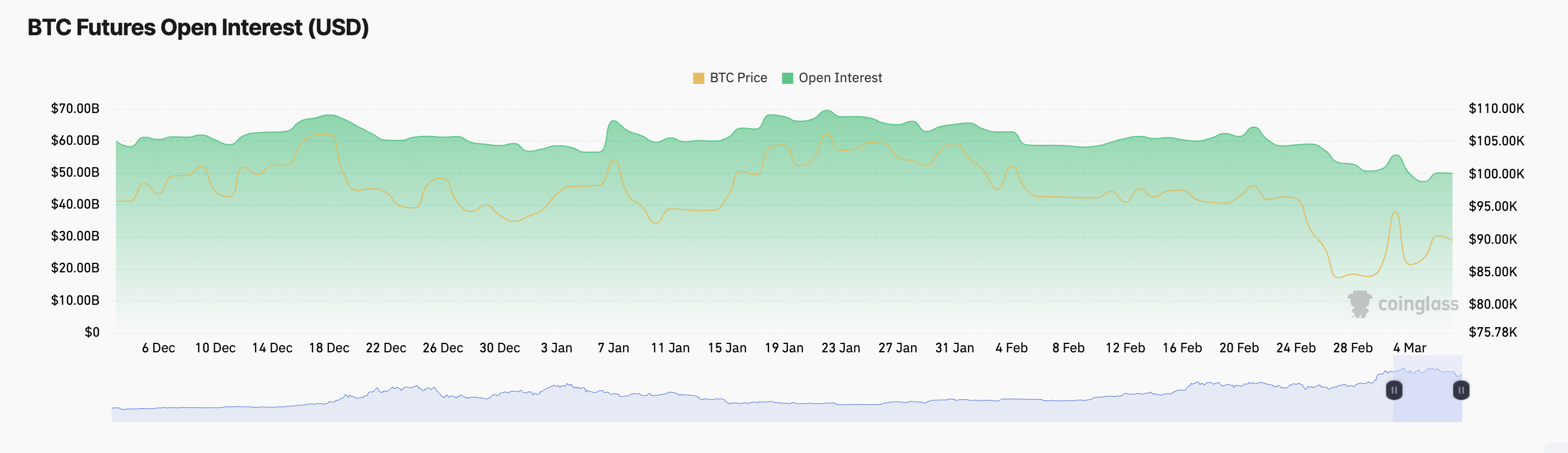Click the $70.00B left axis label
This screenshot has width=1568, height=453.
tap(75, 108)
